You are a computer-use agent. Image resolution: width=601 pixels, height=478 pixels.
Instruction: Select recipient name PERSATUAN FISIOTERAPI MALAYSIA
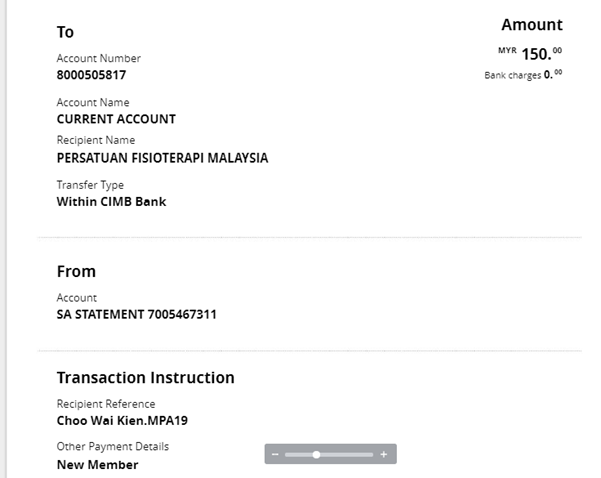pos(162,158)
